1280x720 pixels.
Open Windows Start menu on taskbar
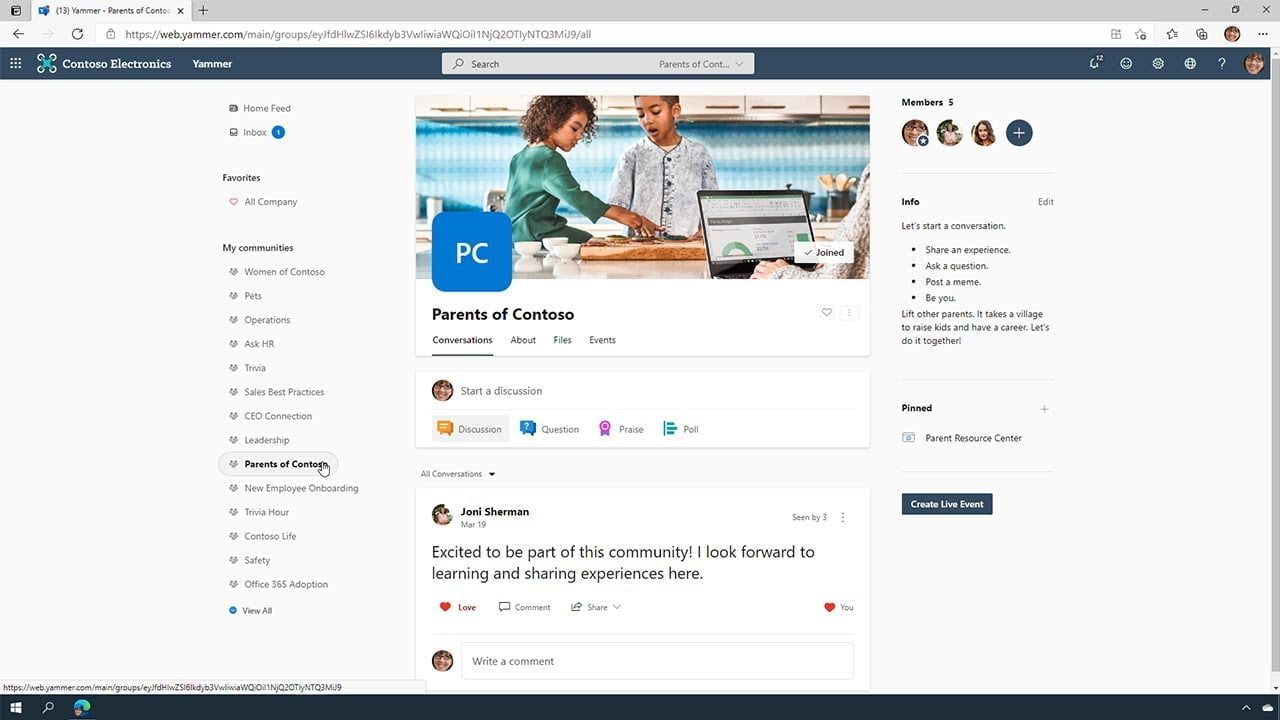(x=16, y=707)
